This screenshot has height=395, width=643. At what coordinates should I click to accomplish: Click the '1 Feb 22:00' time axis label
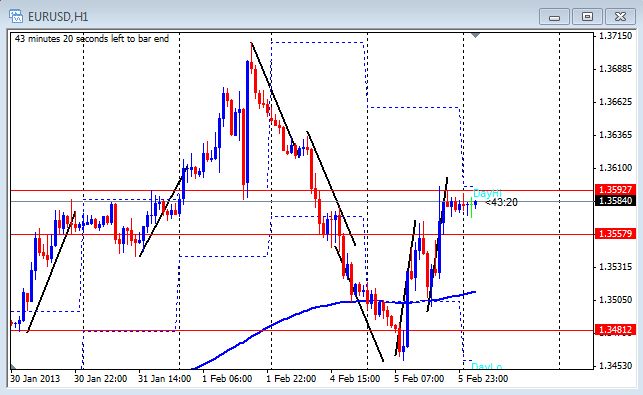click(291, 379)
